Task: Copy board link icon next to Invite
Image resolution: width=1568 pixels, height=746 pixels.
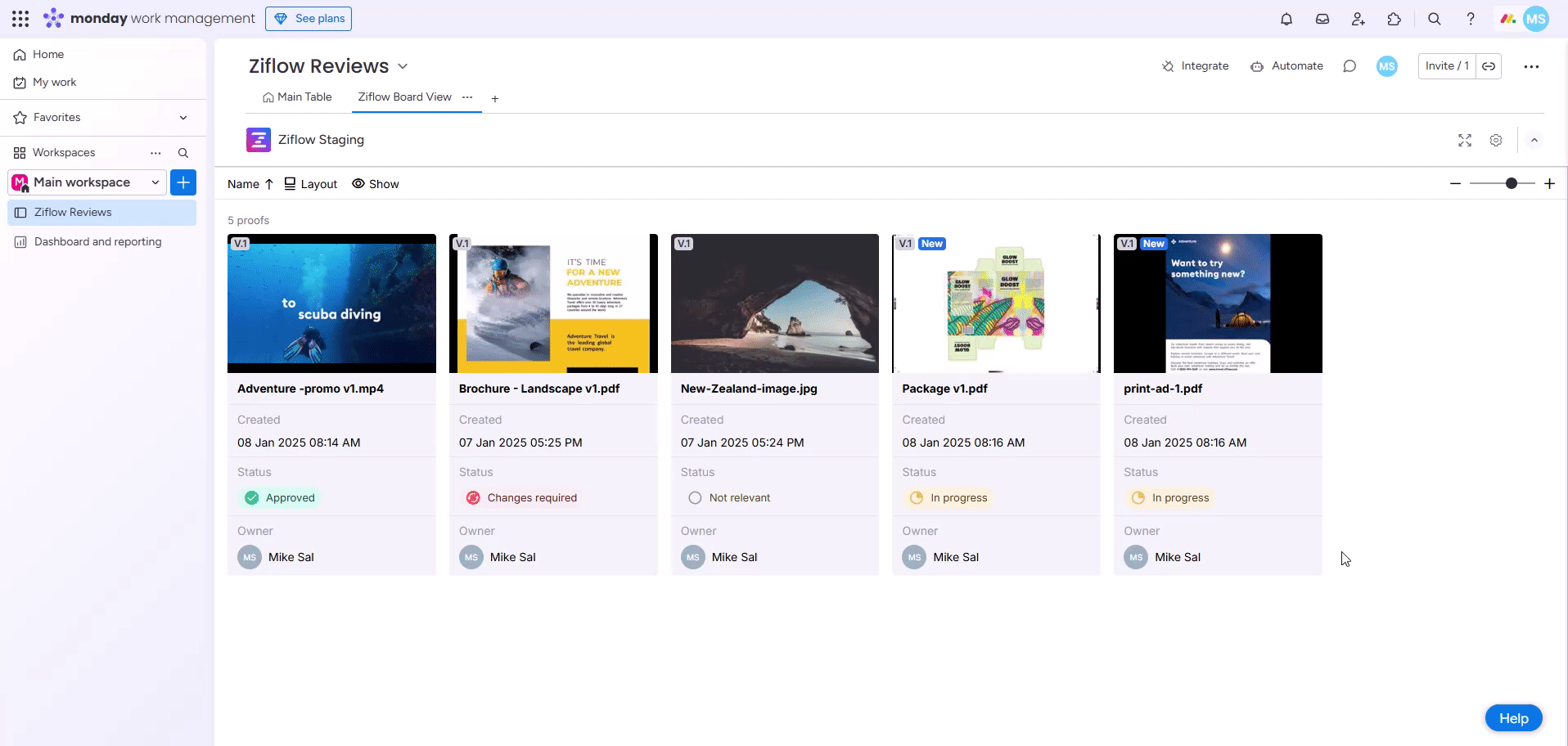Action: click(1489, 66)
